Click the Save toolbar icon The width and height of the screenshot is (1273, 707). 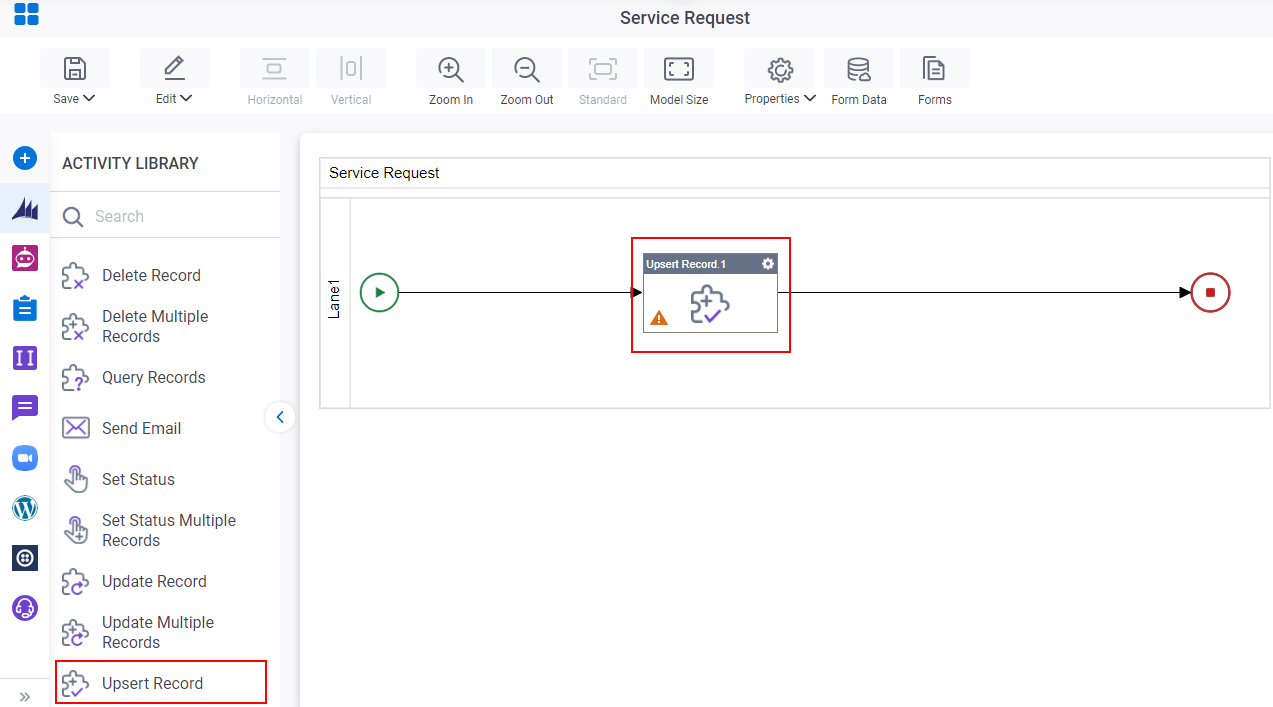pyautogui.click(x=75, y=68)
